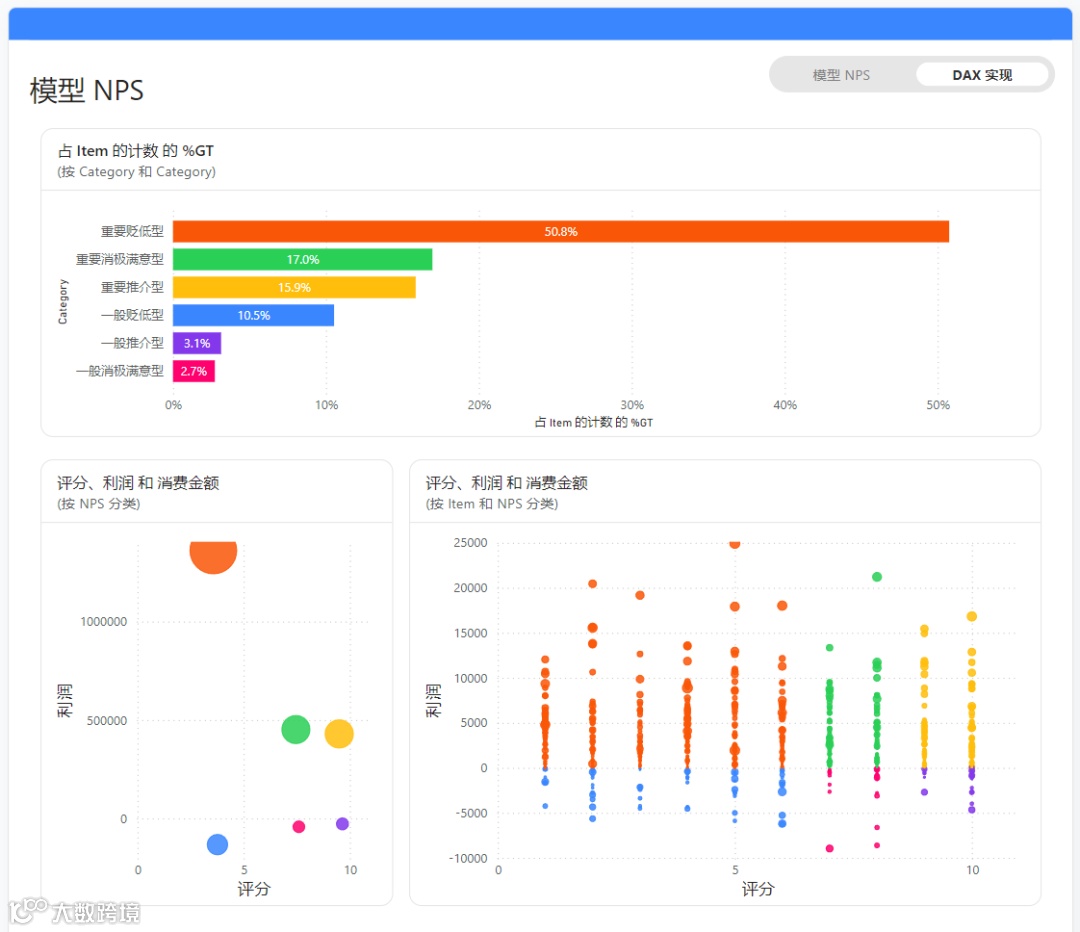The image size is (1080, 932).
Task: Click the 占 Item 的计数 的 %GT chart title
Action: pos(136,151)
